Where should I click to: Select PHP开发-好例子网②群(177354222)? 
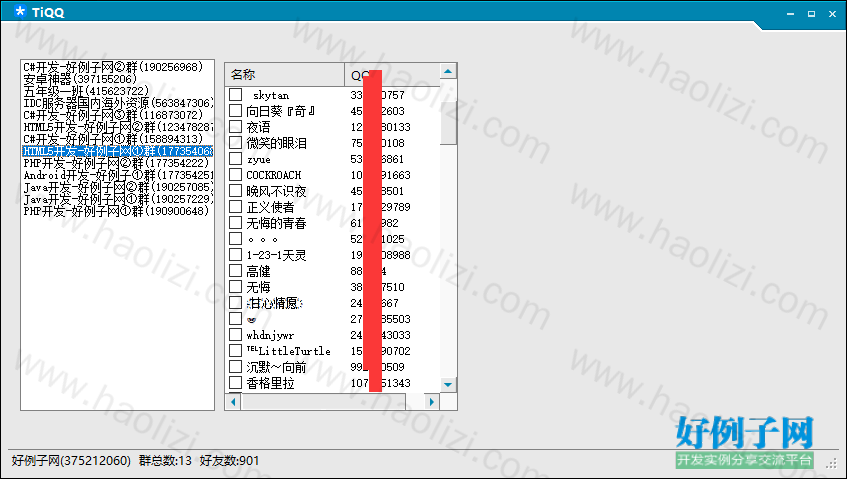click(x=116, y=163)
